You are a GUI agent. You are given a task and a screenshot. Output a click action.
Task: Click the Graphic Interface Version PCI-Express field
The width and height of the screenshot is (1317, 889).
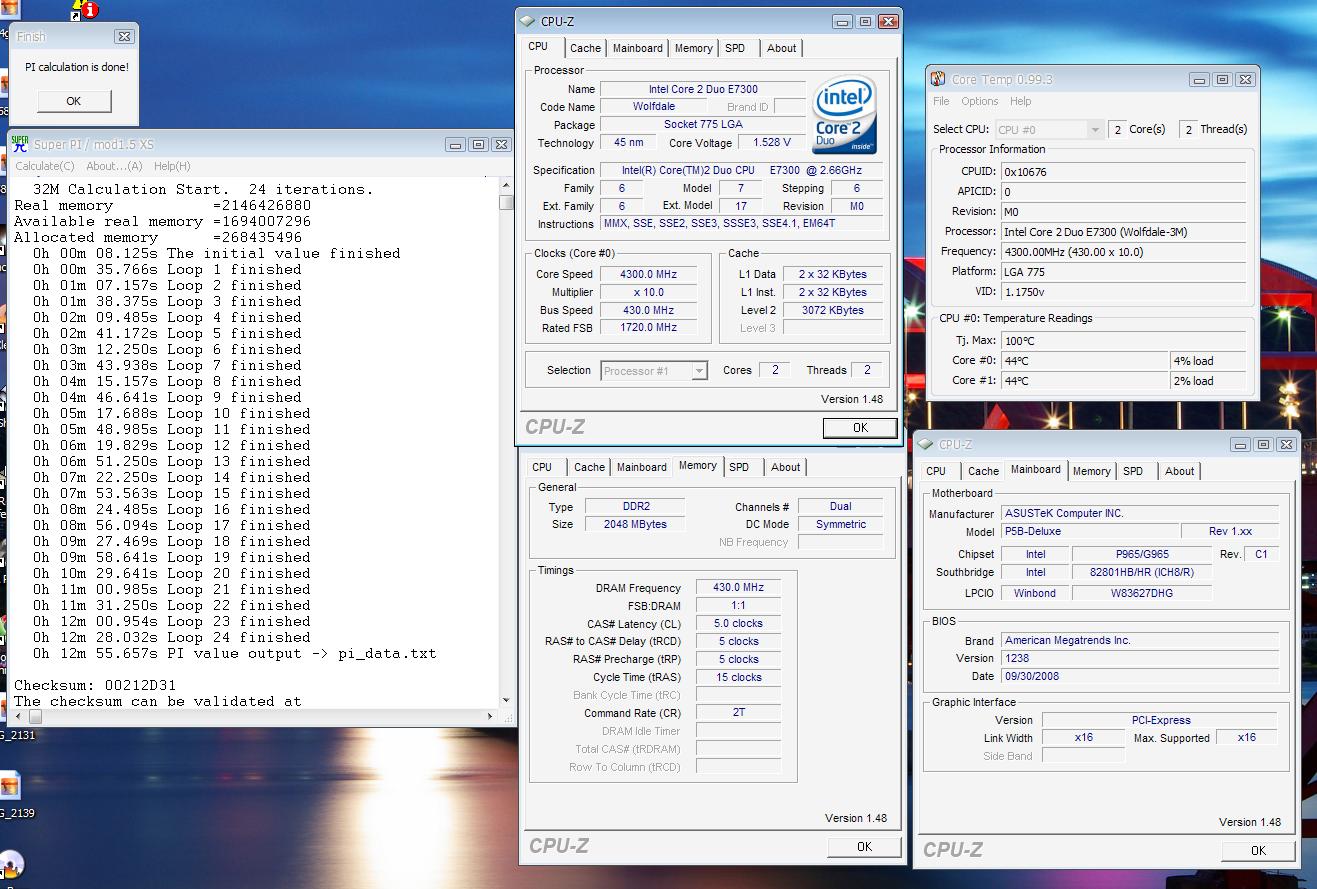(x=1160, y=720)
